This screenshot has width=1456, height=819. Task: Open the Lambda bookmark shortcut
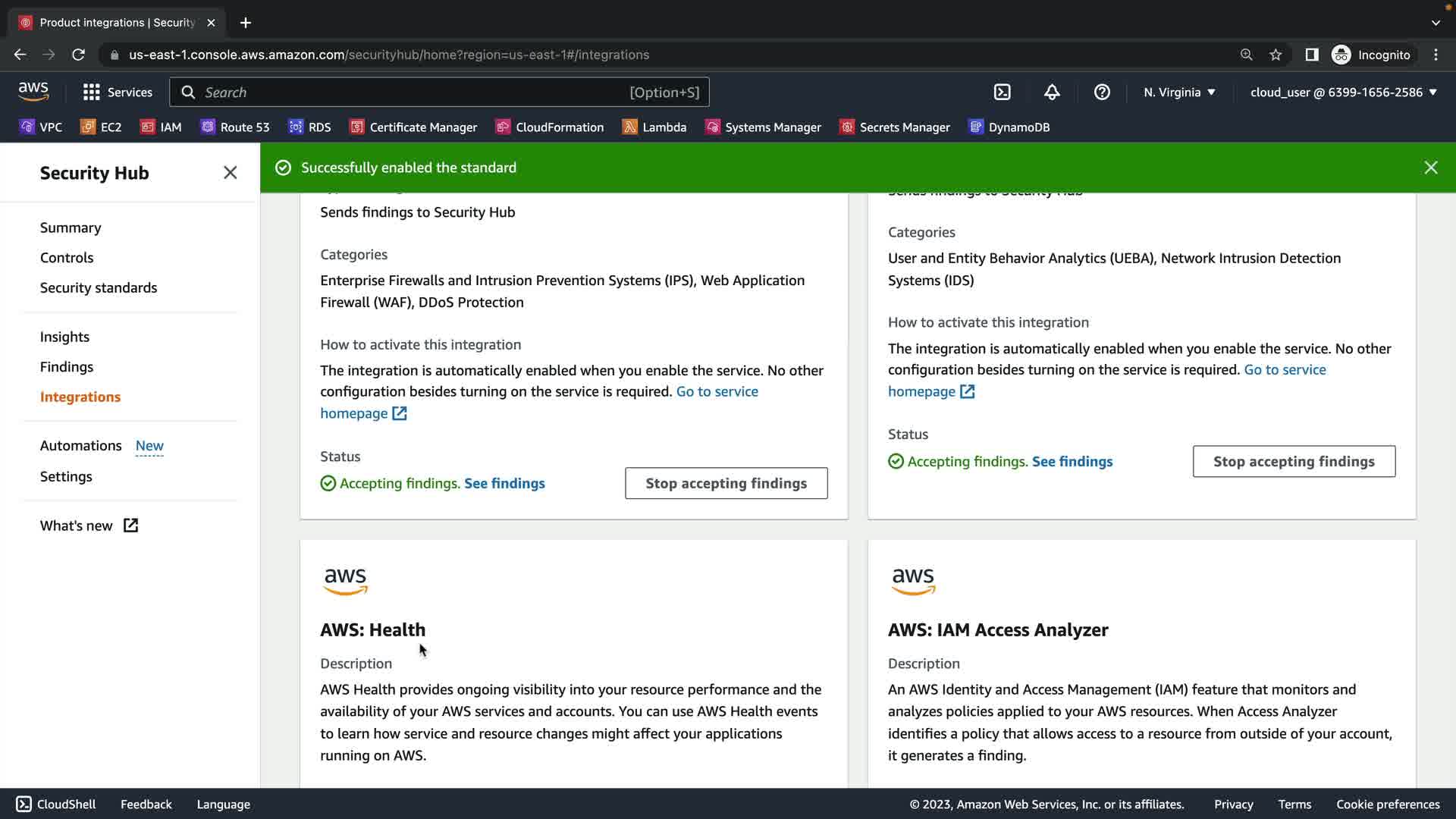654,127
